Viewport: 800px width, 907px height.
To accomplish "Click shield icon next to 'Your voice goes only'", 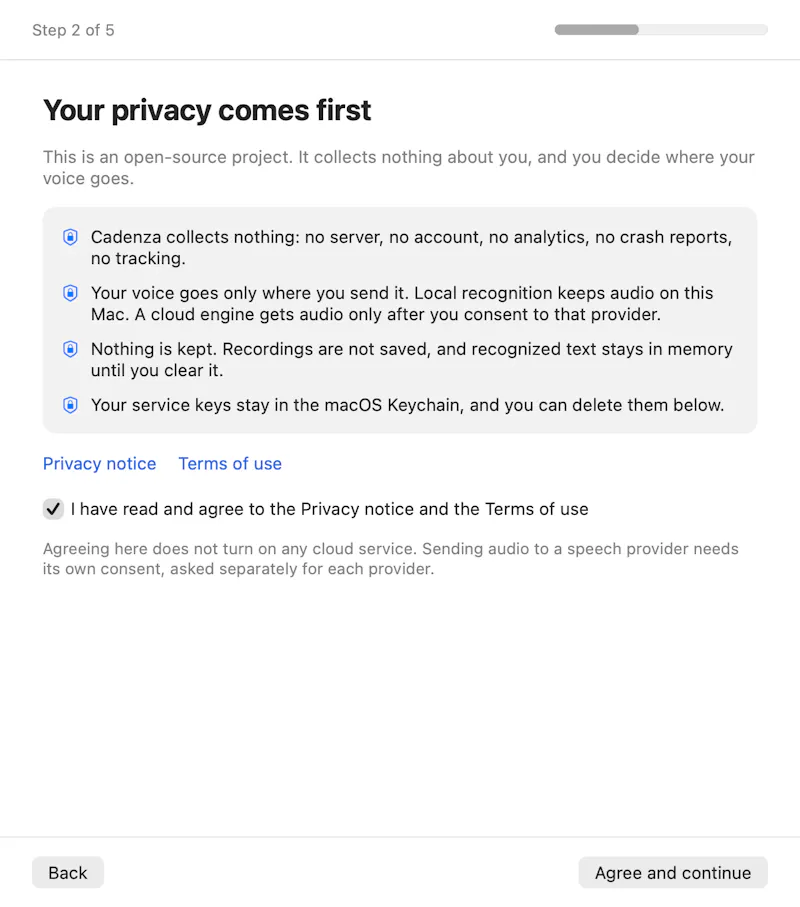I will point(70,293).
